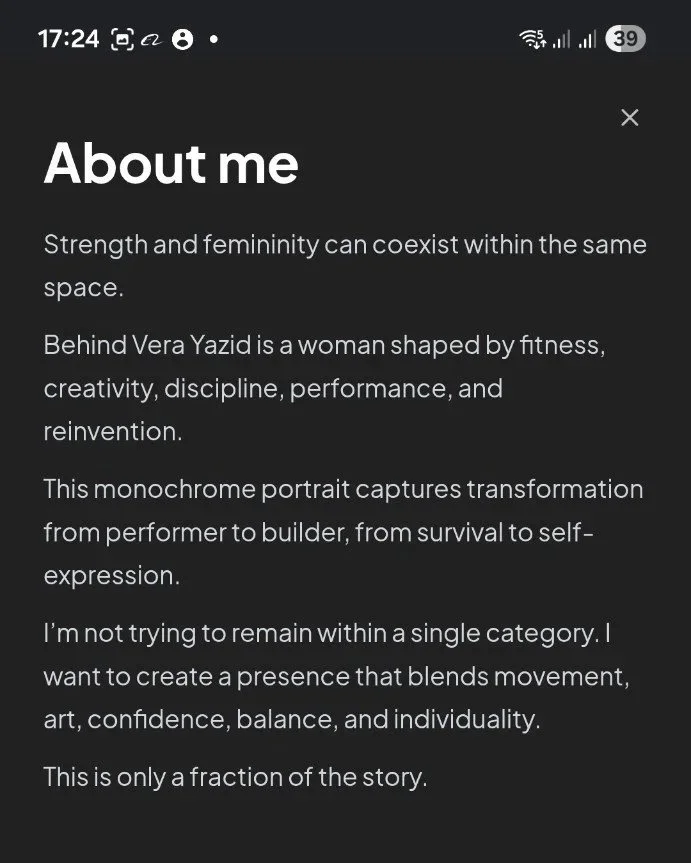Tap the screen capture status icon

coord(122,39)
